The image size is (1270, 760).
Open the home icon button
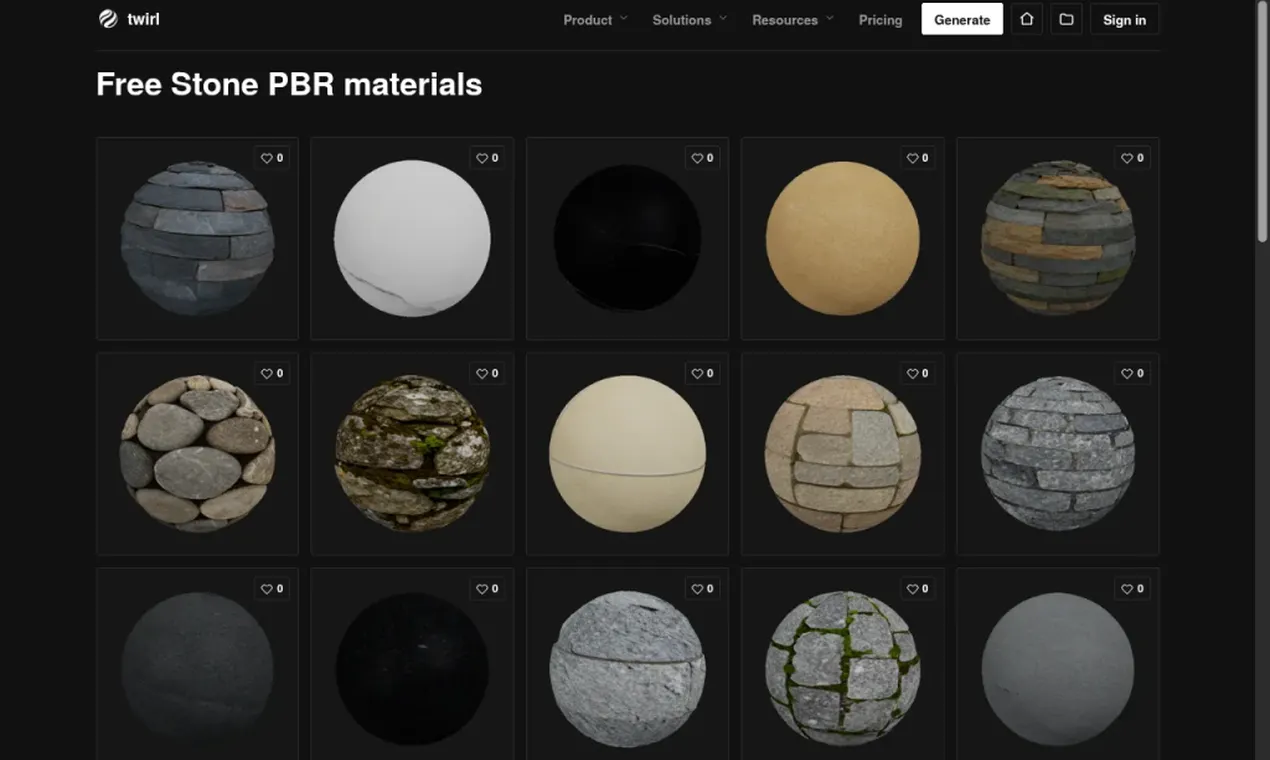pos(1026,19)
